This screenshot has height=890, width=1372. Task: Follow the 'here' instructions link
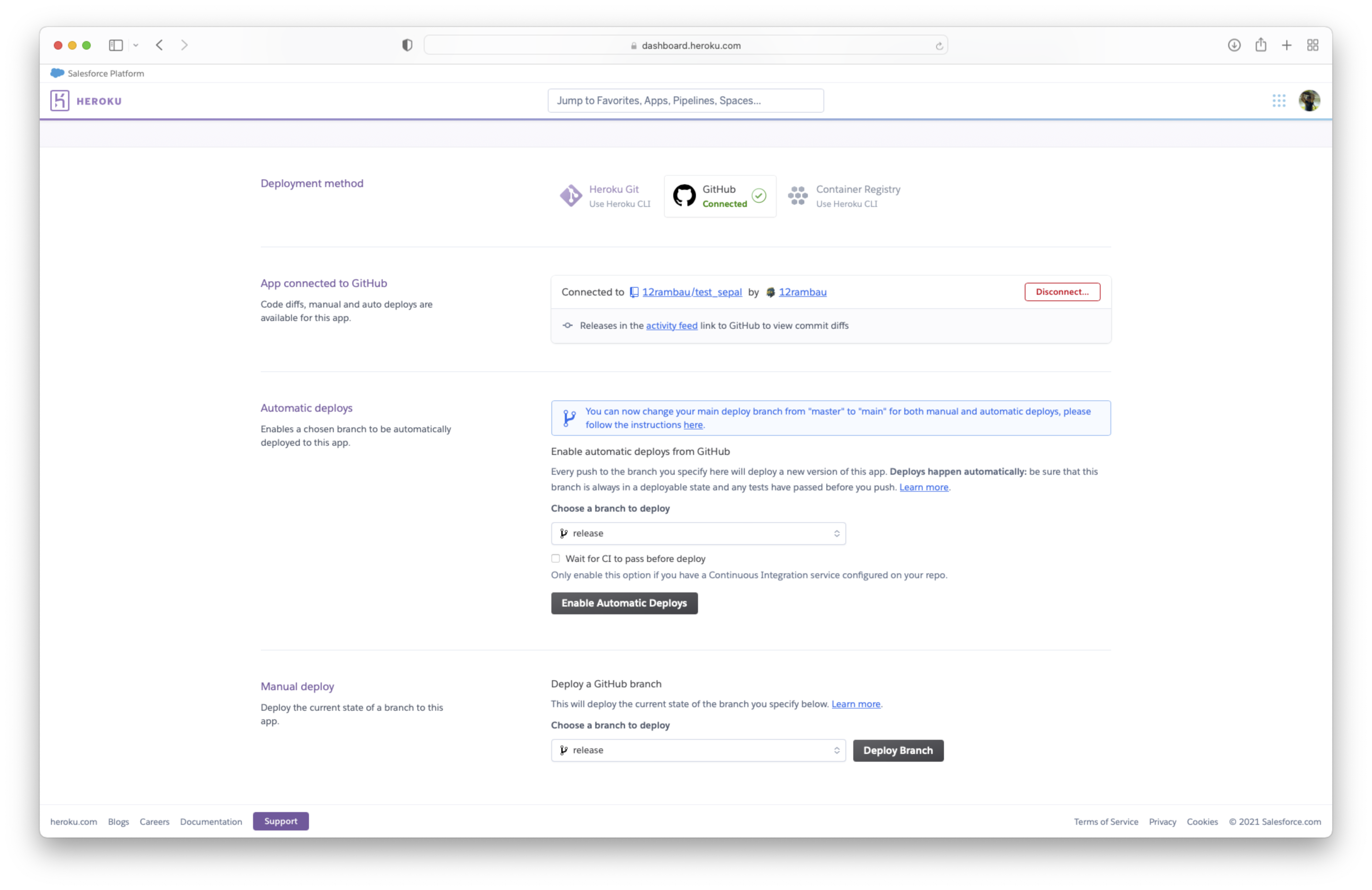pos(693,425)
